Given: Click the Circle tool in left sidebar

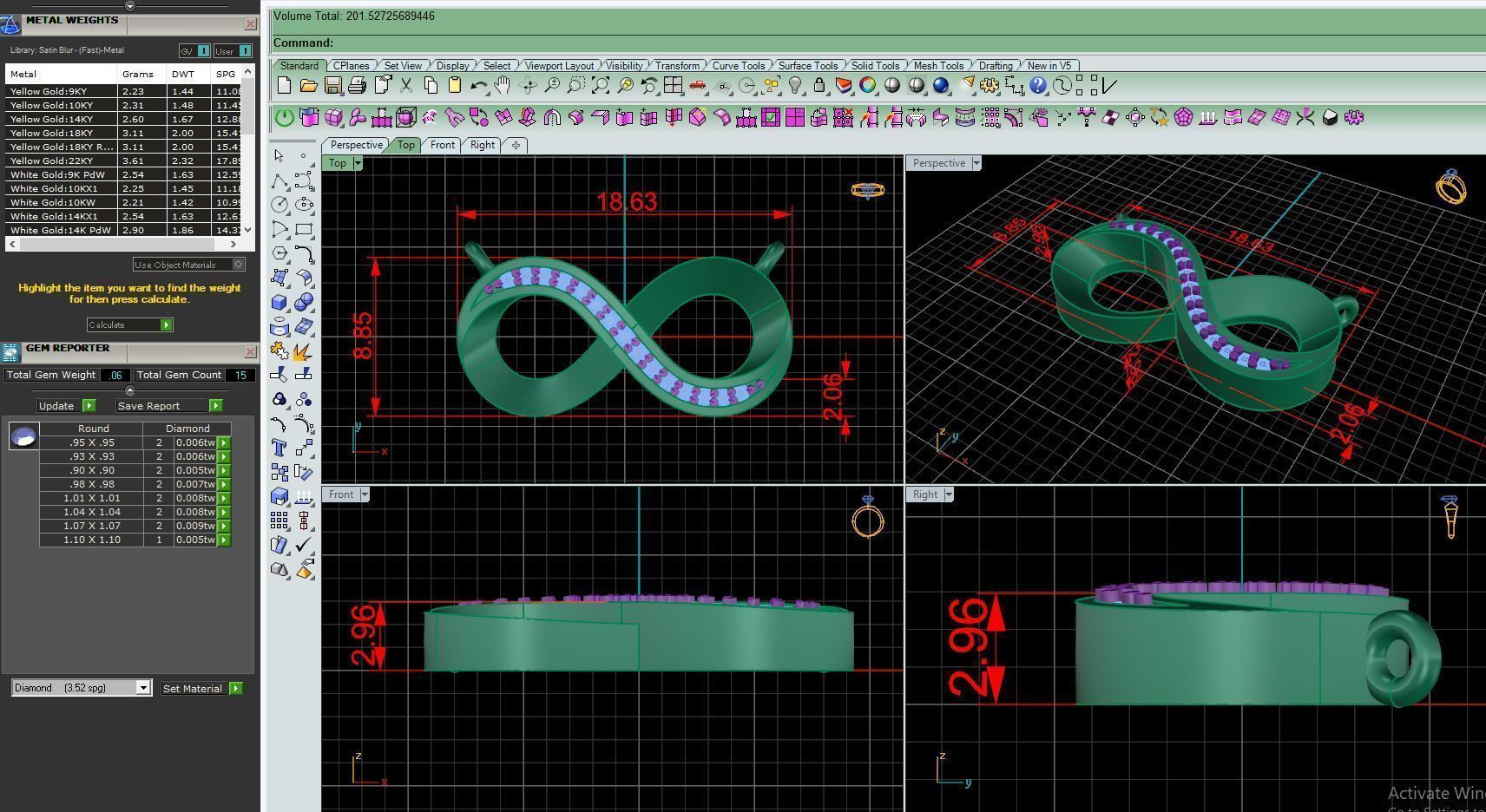Looking at the screenshot, I should pyautogui.click(x=279, y=205).
